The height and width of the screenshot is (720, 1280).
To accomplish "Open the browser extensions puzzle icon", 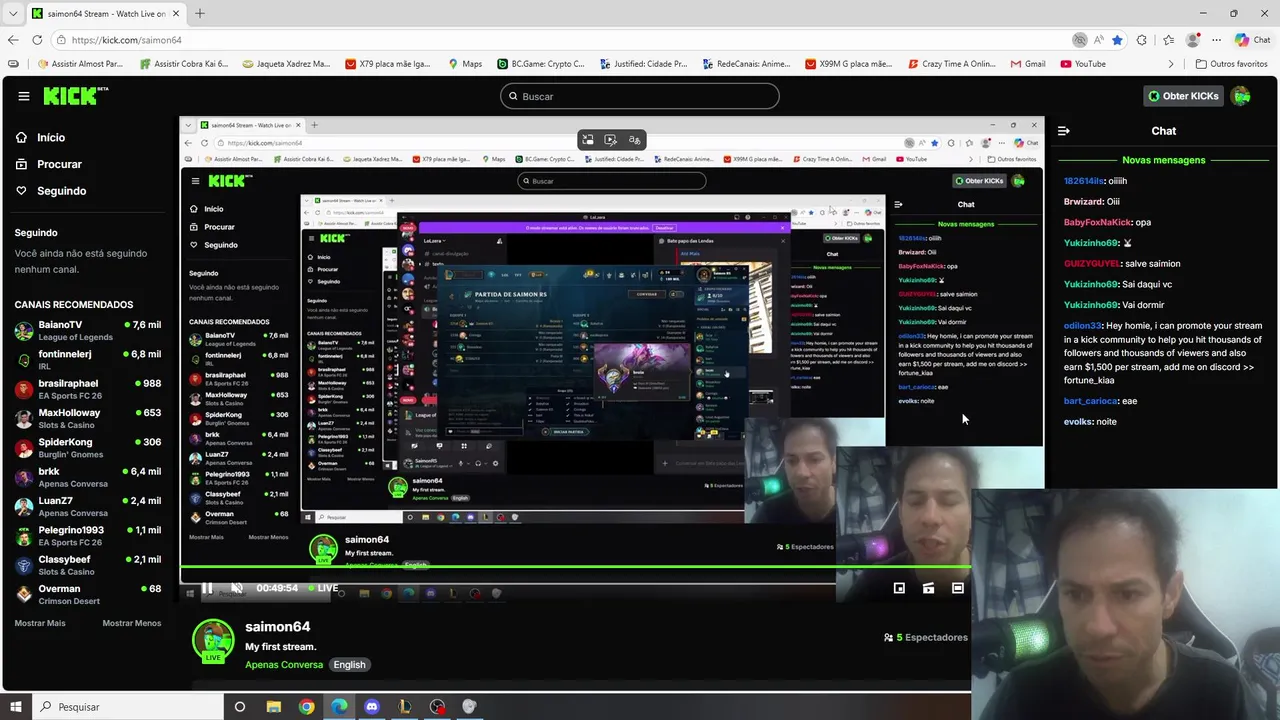I will pos(1142,40).
